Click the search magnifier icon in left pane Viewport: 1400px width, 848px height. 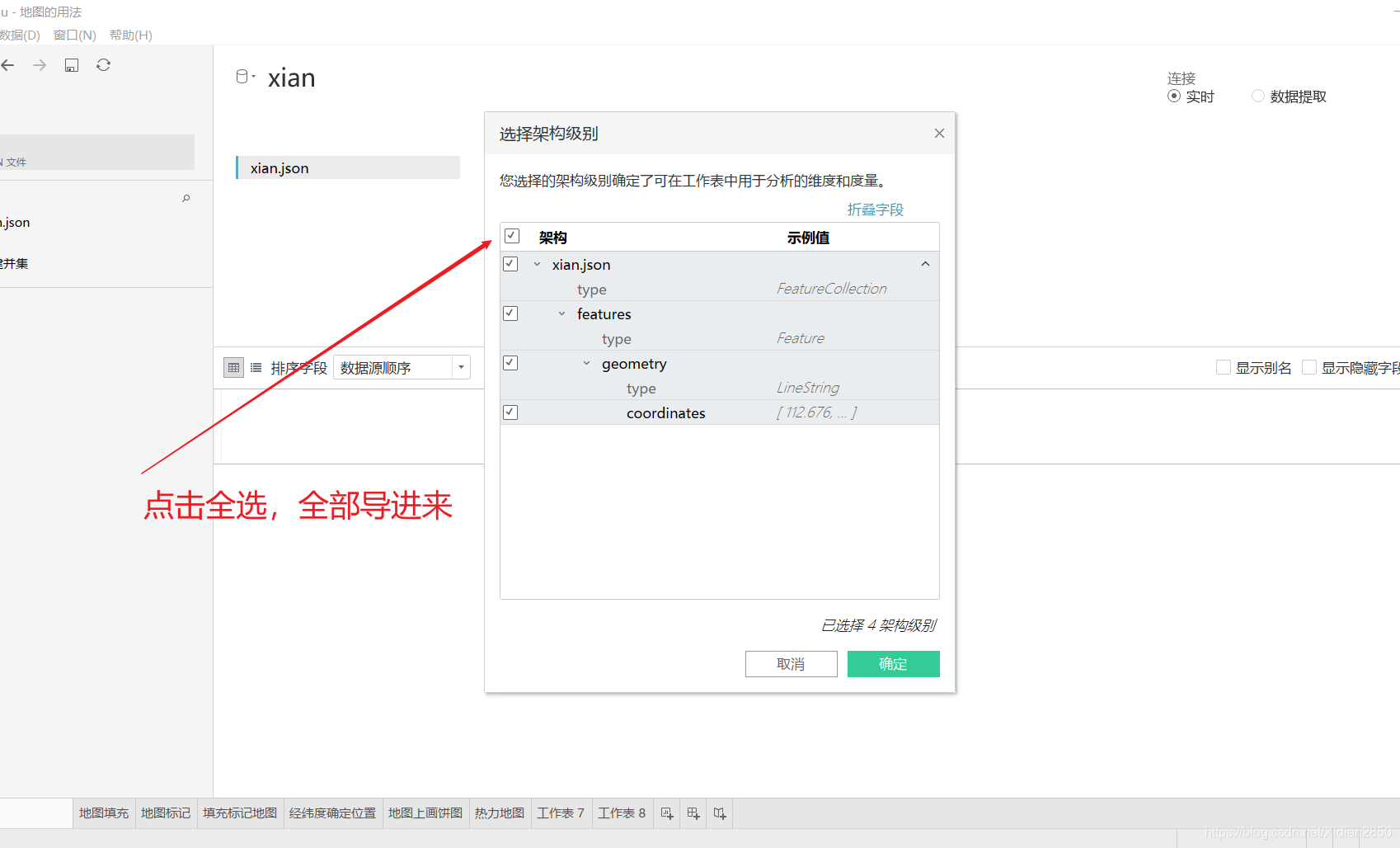pos(186,198)
